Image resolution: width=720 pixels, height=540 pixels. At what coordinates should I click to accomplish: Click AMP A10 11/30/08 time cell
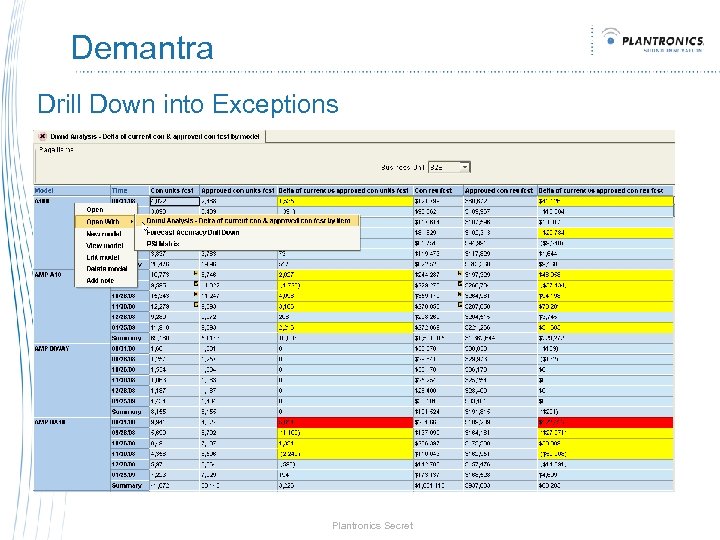(x=130, y=306)
